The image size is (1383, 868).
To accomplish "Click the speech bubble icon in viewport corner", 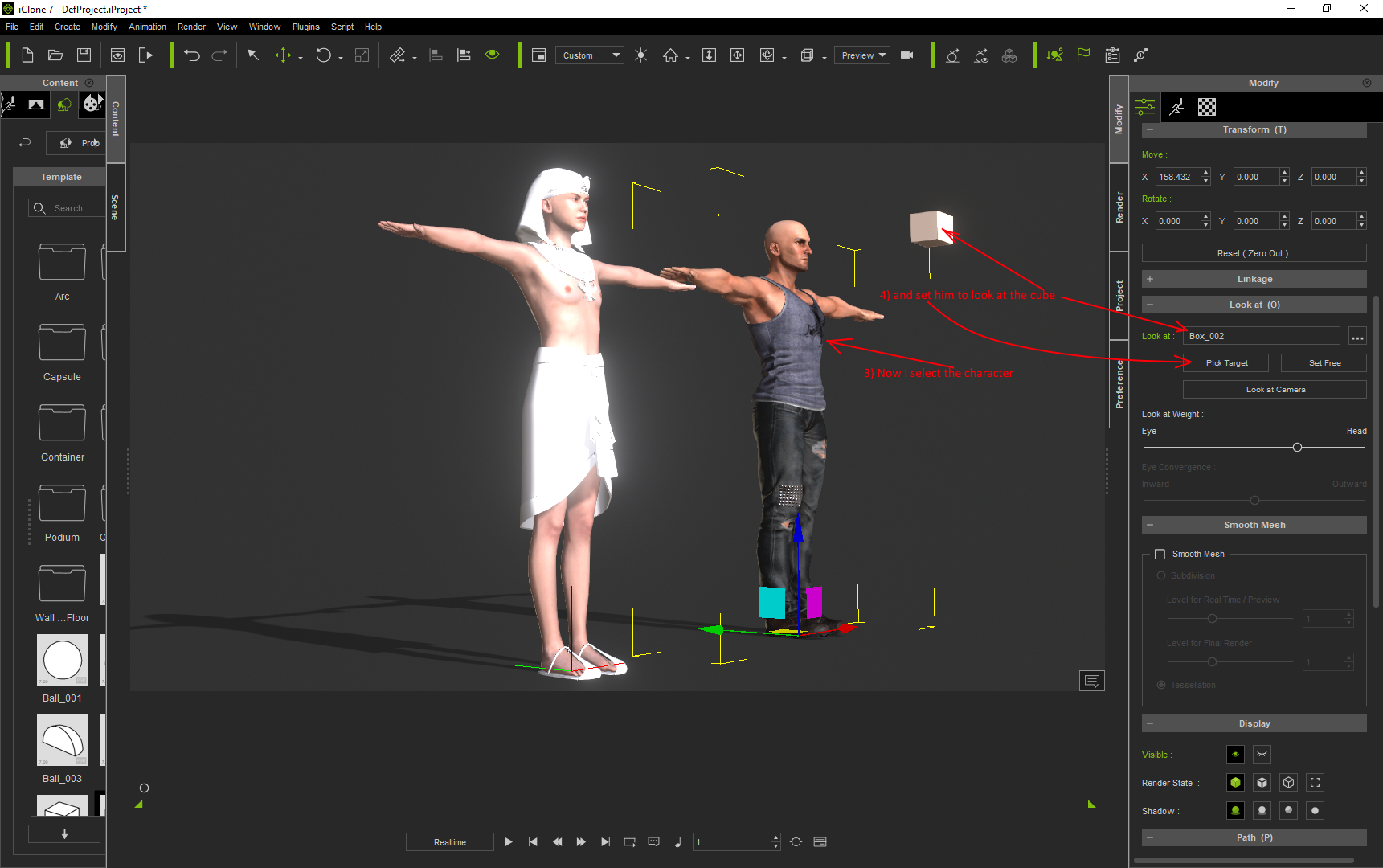I will (1092, 681).
